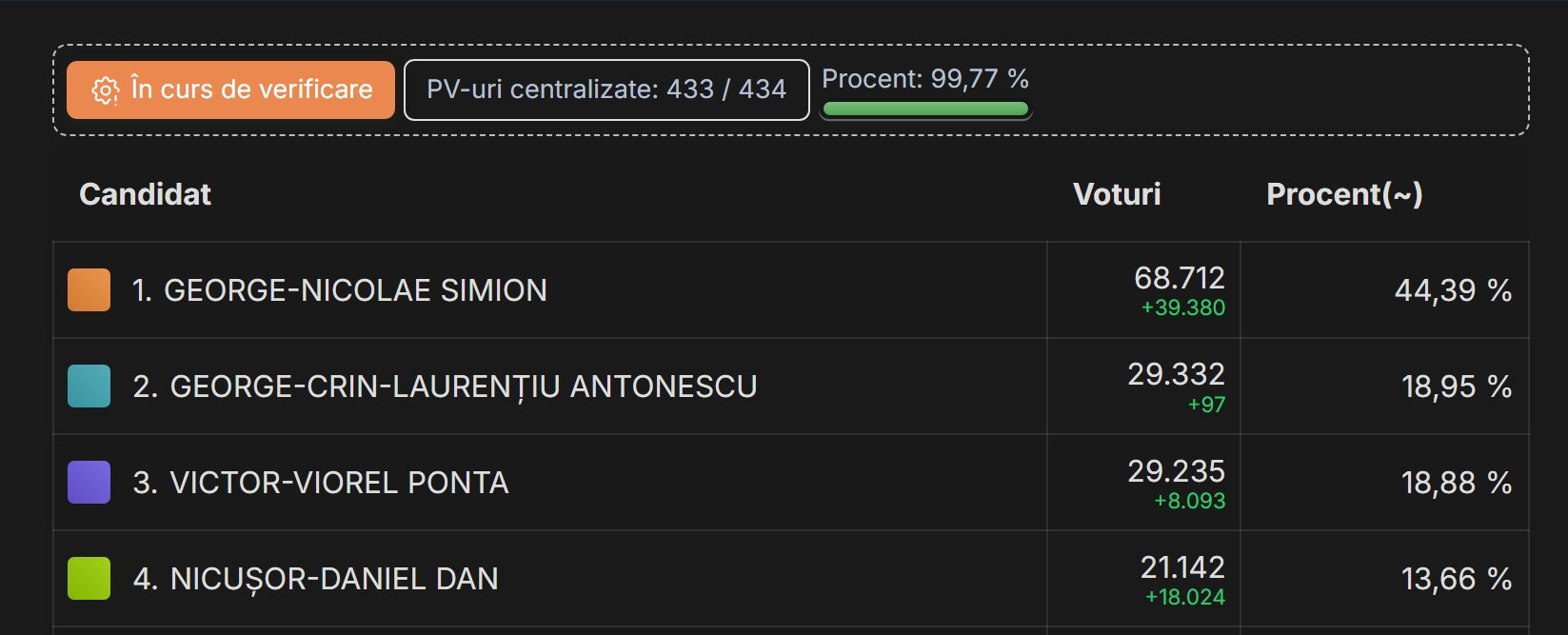Select the "Candidat" column header
The height and width of the screenshot is (635, 1568).
(145, 194)
